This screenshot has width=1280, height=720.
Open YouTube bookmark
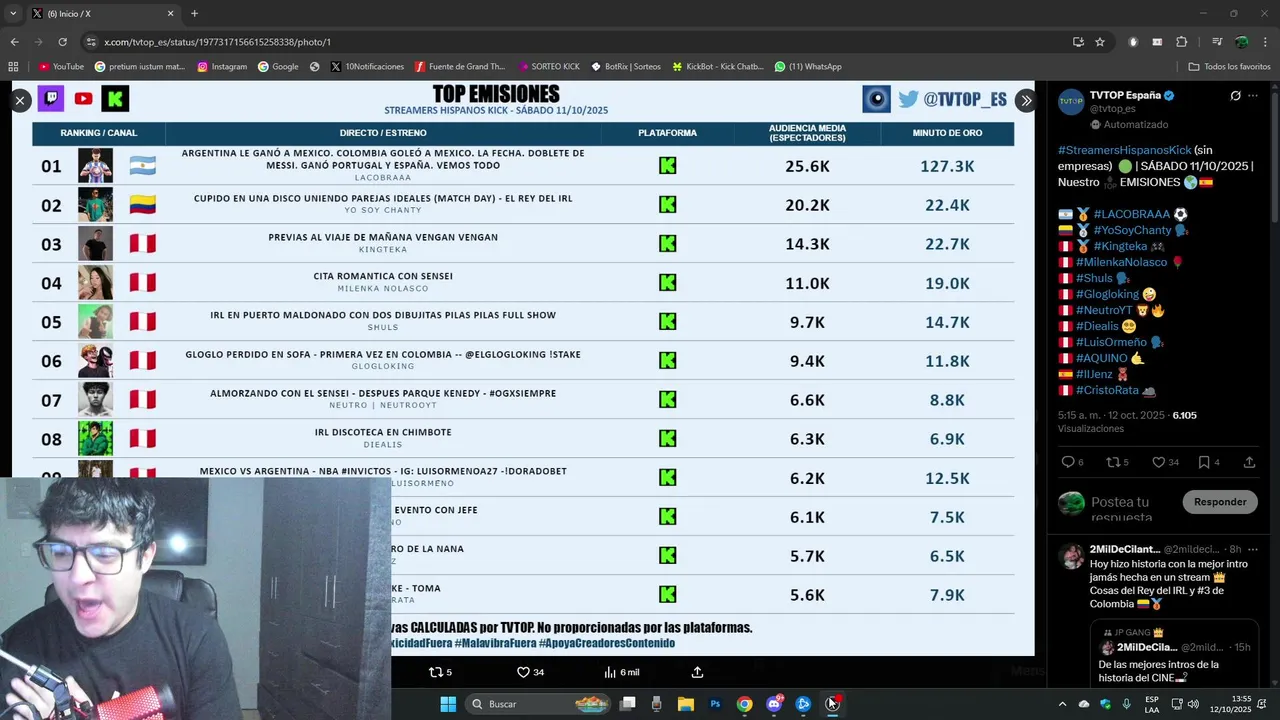[x=61, y=67]
